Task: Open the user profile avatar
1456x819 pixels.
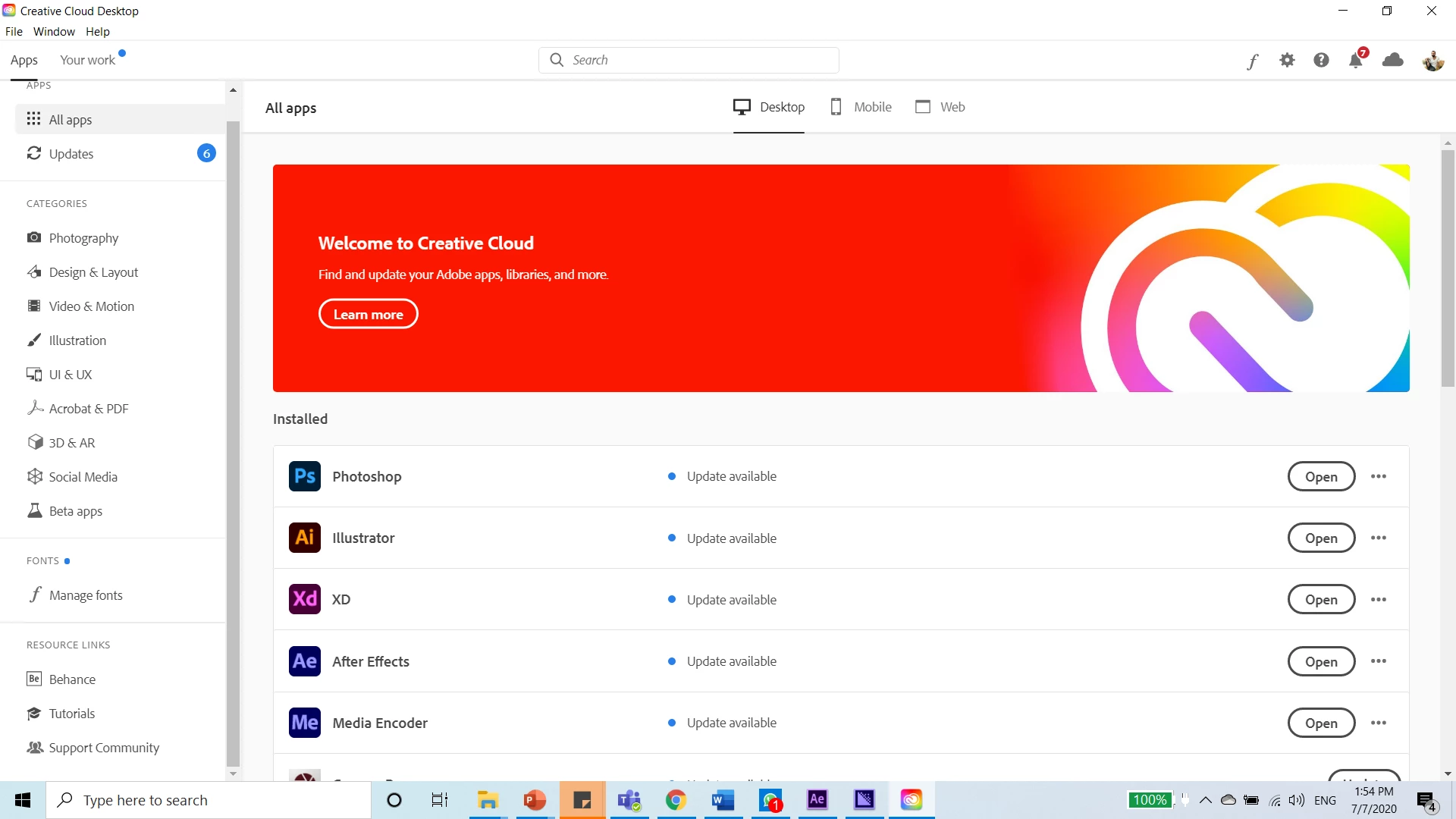Action: pyautogui.click(x=1432, y=61)
